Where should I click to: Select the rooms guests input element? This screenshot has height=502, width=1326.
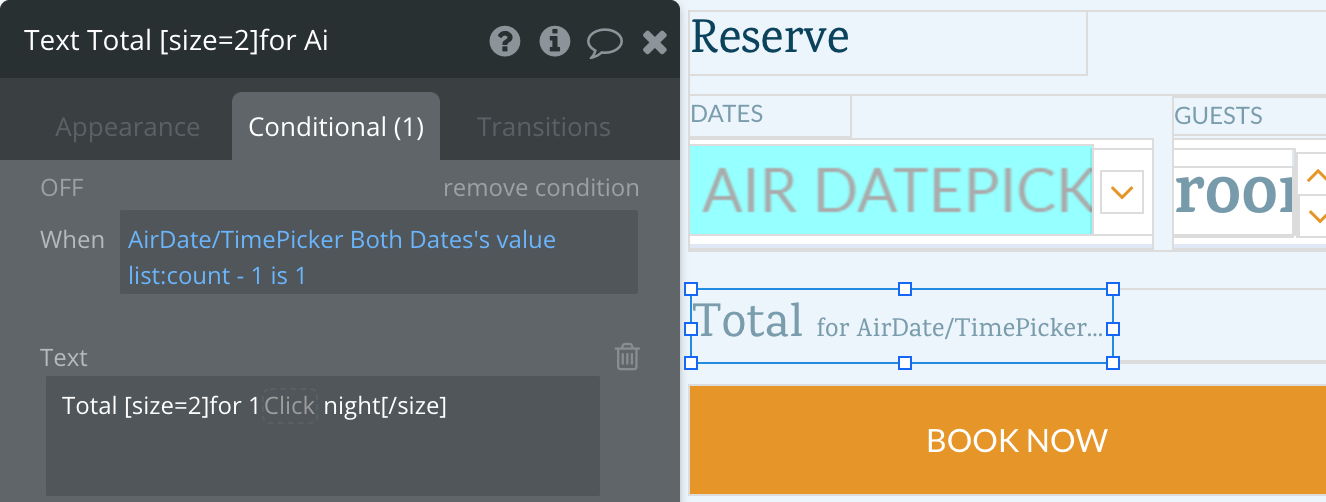pyautogui.click(x=1234, y=193)
